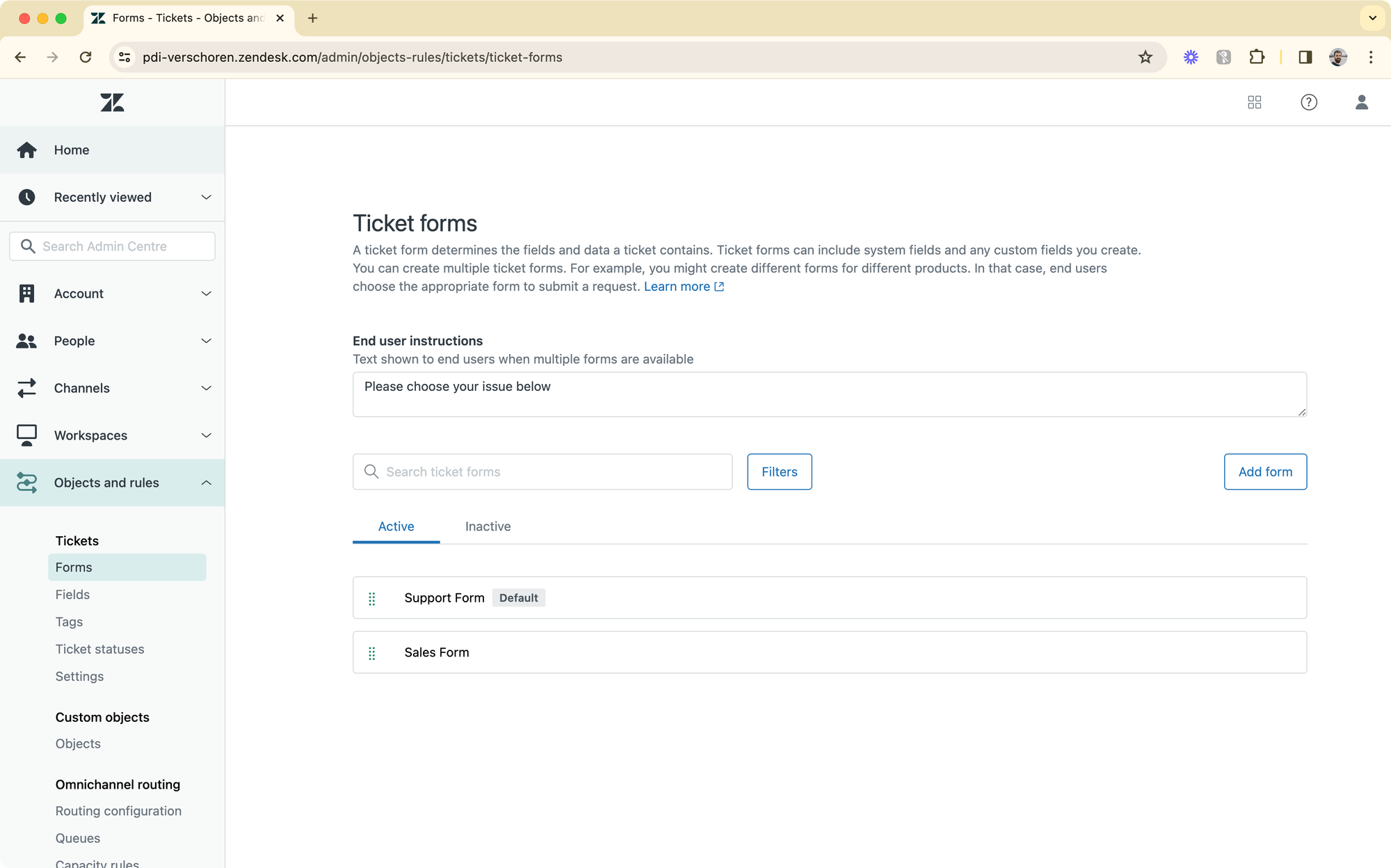This screenshot has width=1391, height=868.
Task: Open the user profile icon menu
Action: [1361, 102]
